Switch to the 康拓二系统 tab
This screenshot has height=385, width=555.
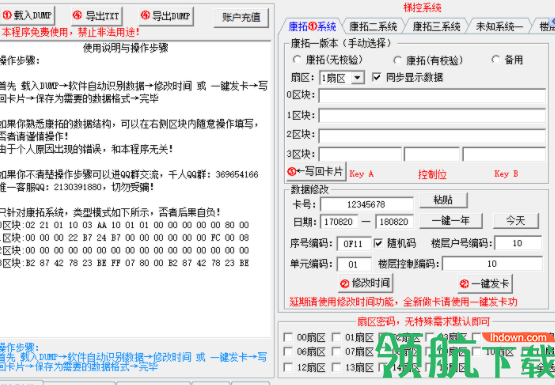pyautogui.click(x=373, y=27)
